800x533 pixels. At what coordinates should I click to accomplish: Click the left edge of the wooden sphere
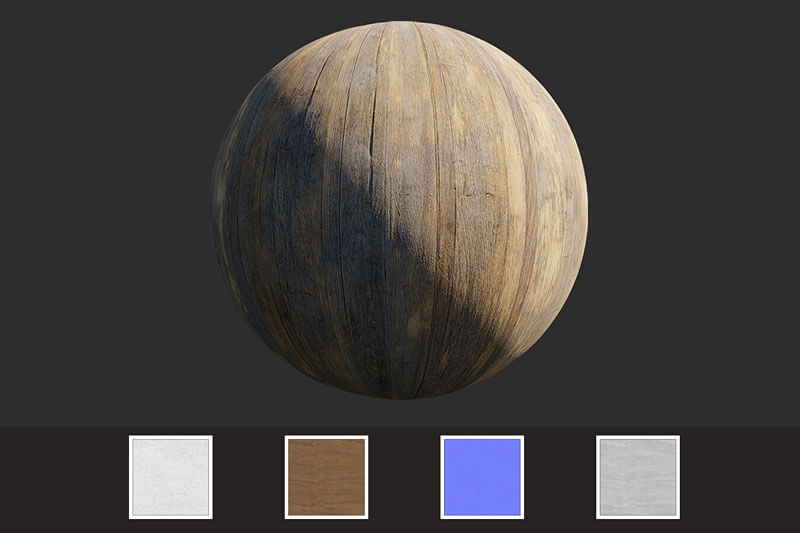(x=216, y=210)
